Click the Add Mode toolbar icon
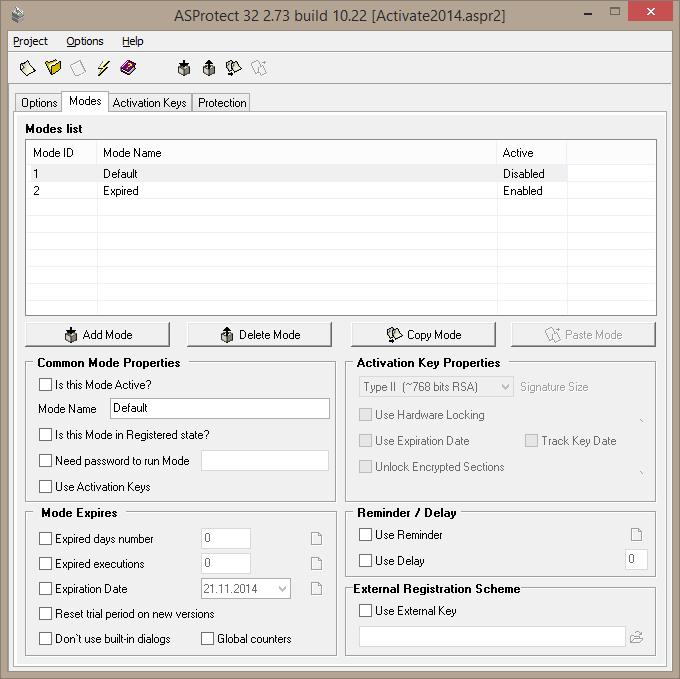Viewport: 680px width, 679px height. pos(184,68)
